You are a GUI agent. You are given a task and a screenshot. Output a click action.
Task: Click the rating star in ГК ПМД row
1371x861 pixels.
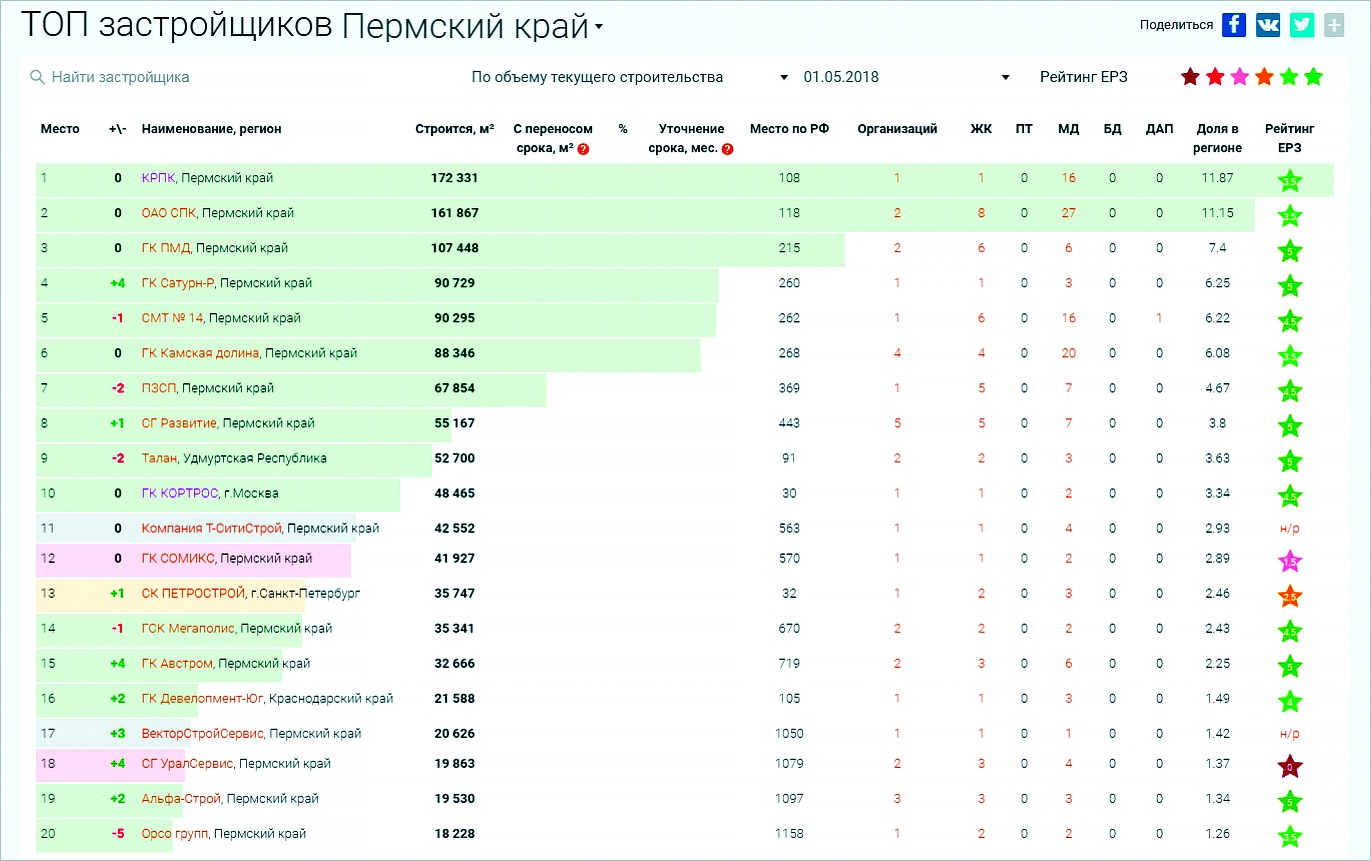(x=1290, y=251)
